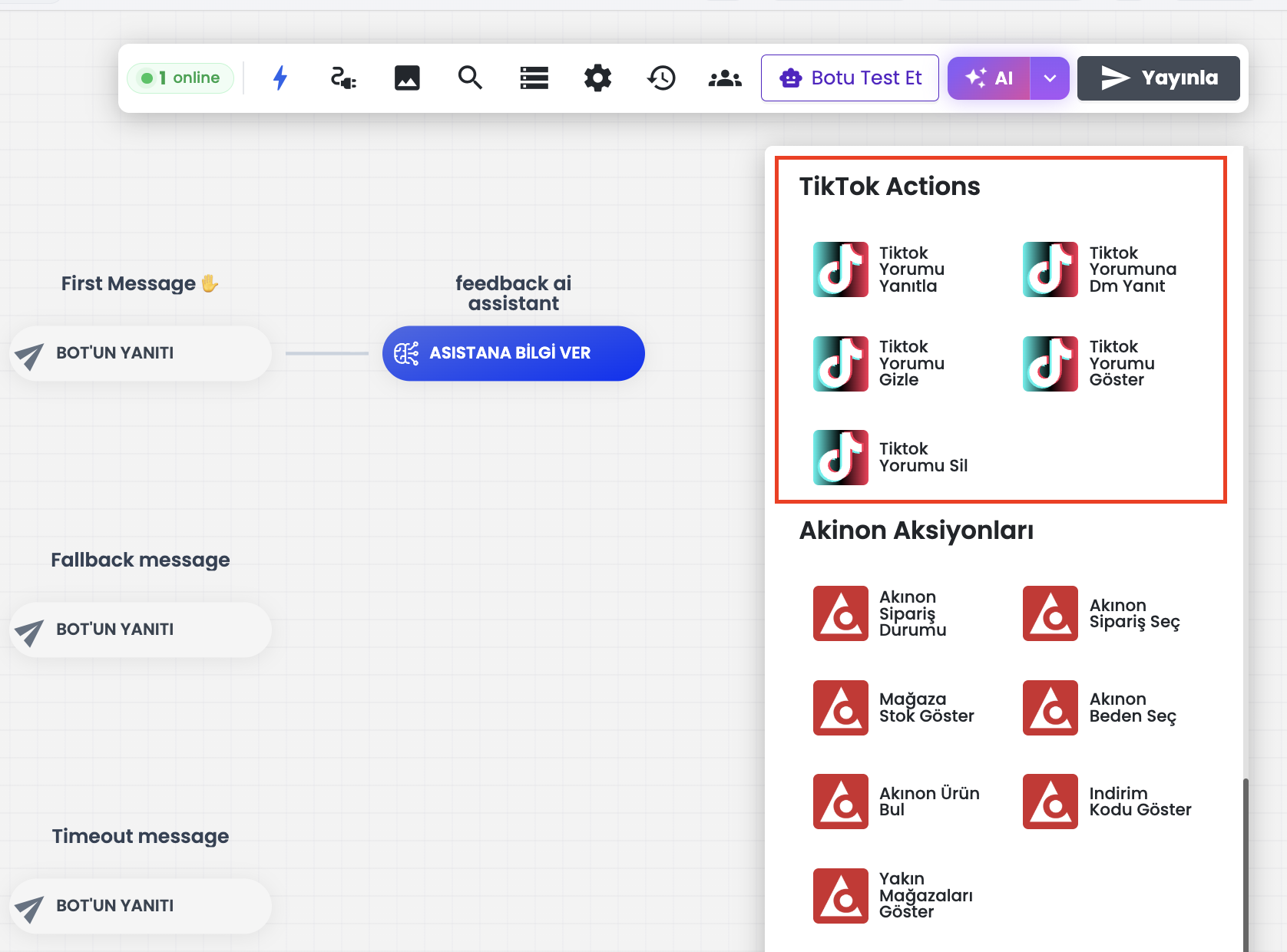Click the feedback ai assistant title

[x=514, y=293]
